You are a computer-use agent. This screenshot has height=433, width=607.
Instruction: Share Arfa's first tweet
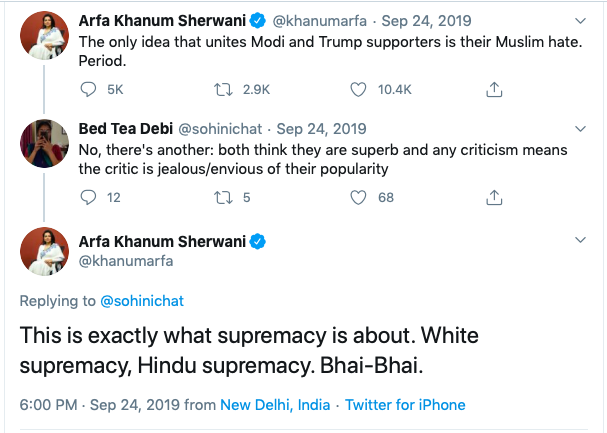click(493, 89)
